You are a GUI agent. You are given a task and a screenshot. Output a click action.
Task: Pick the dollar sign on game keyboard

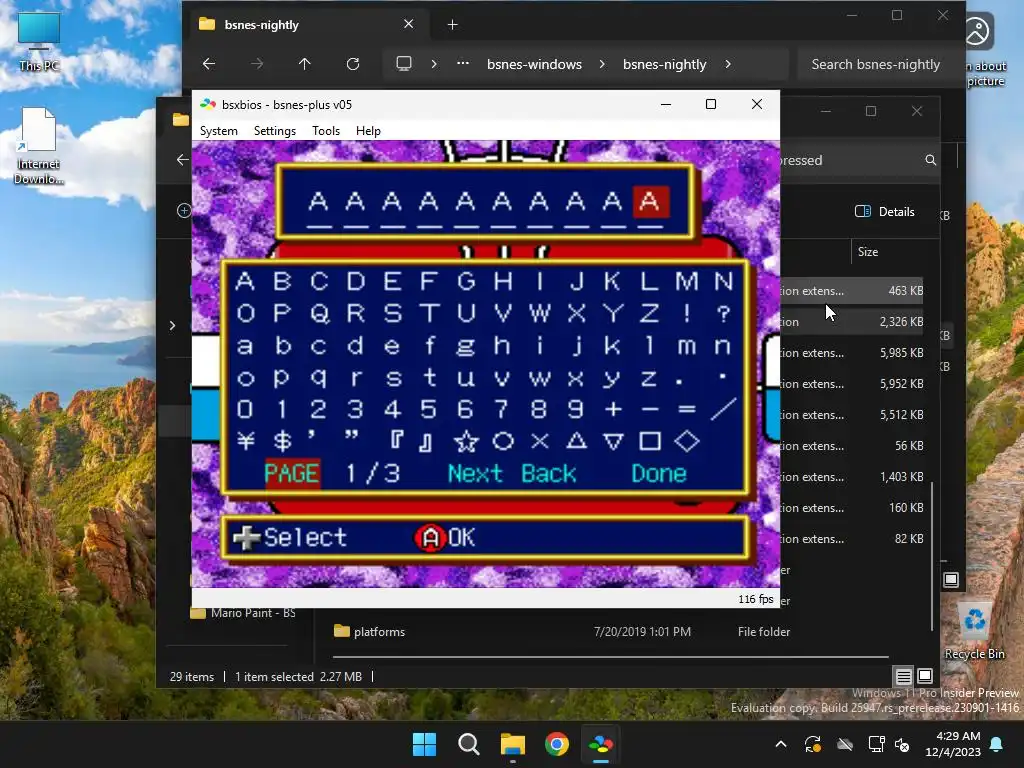pyautogui.click(x=282, y=441)
